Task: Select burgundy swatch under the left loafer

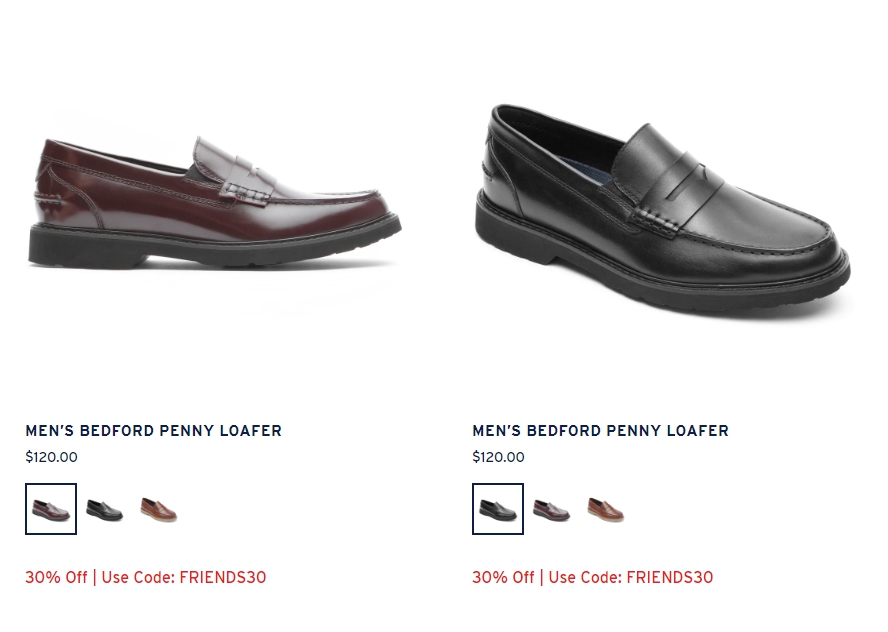Action: pyautogui.click(x=51, y=509)
